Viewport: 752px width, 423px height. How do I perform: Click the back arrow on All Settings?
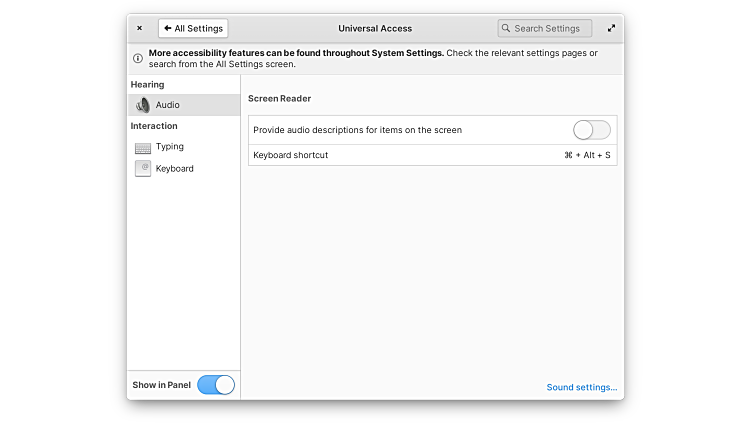coord(168,29)
